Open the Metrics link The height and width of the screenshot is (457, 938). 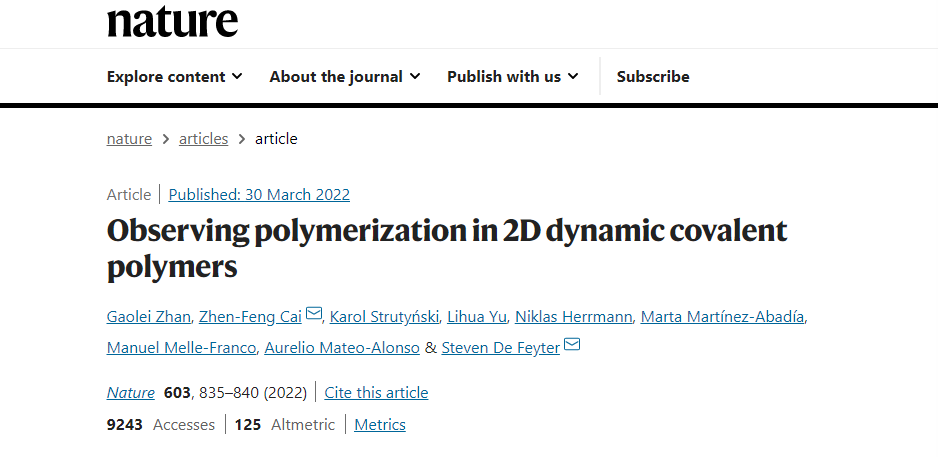(x=380, y=425)
